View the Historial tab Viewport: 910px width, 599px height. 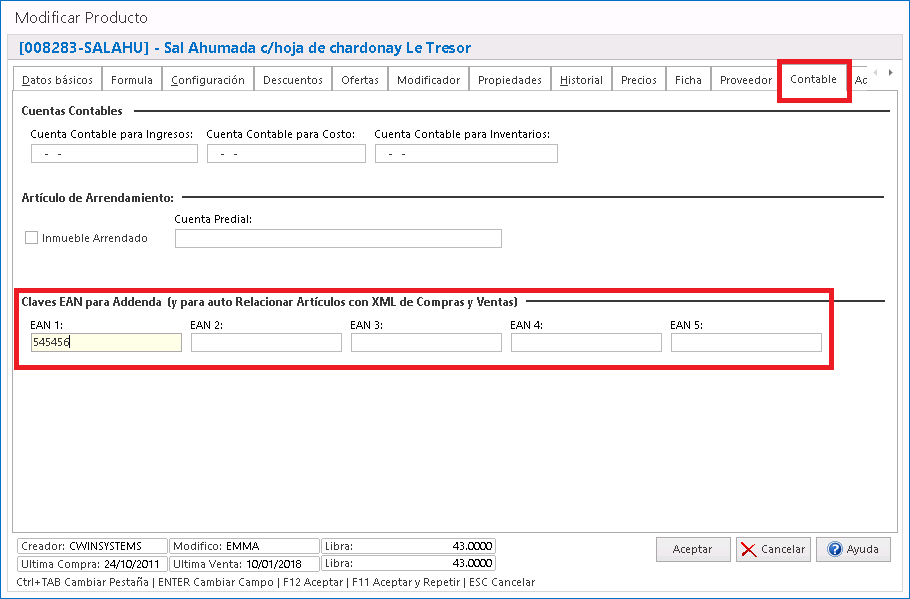[x=581, y=80]
